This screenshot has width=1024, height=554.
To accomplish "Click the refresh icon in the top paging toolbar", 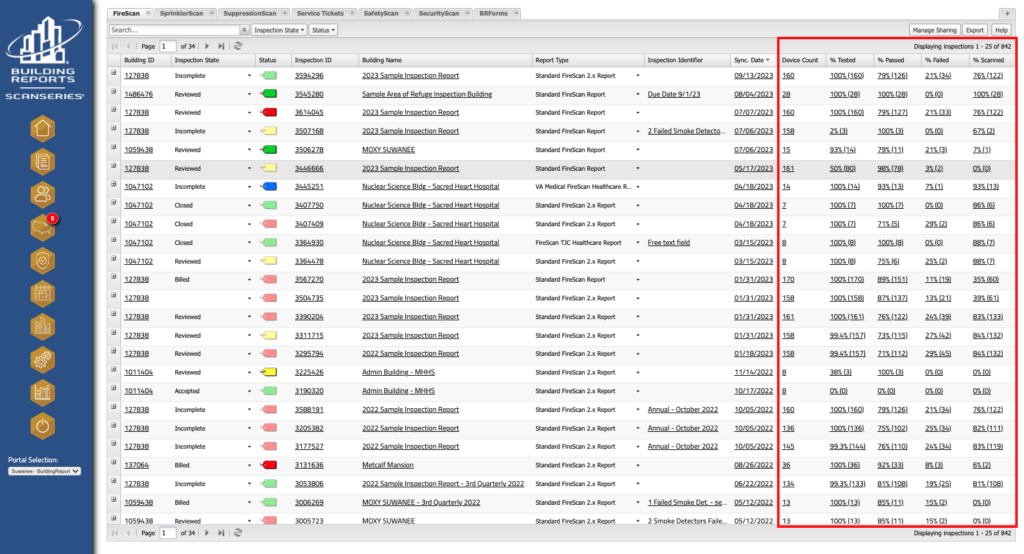I will point(237,46).
